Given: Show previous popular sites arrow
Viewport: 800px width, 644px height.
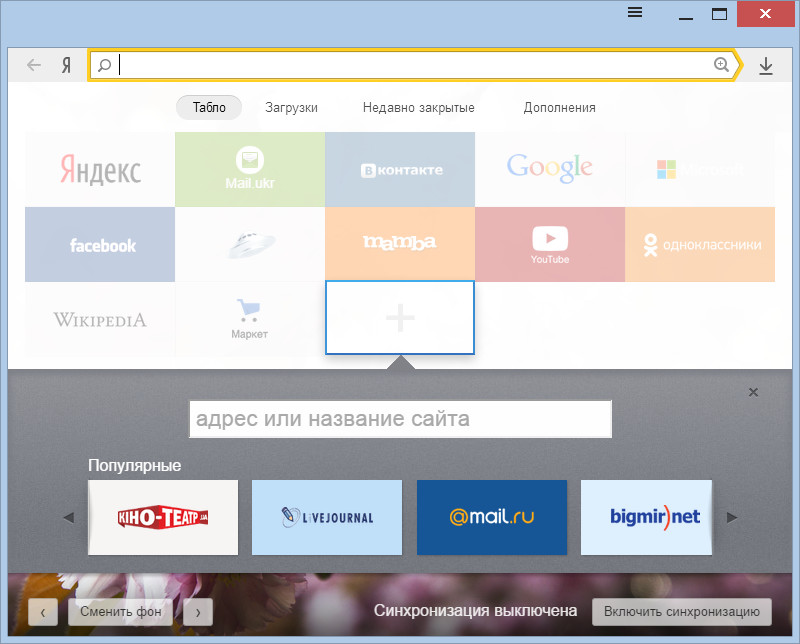Looking at the screenshot, I should pos(69,517).
